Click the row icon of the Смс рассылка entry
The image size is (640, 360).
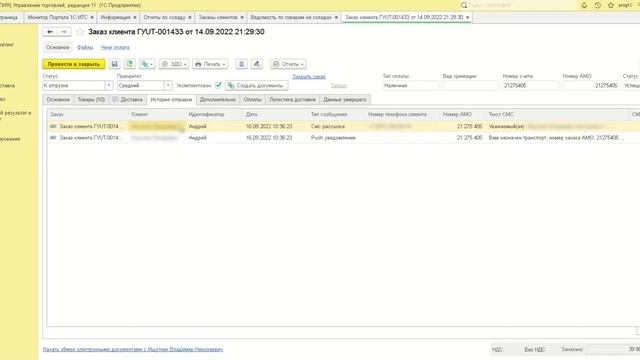[53, 127]
